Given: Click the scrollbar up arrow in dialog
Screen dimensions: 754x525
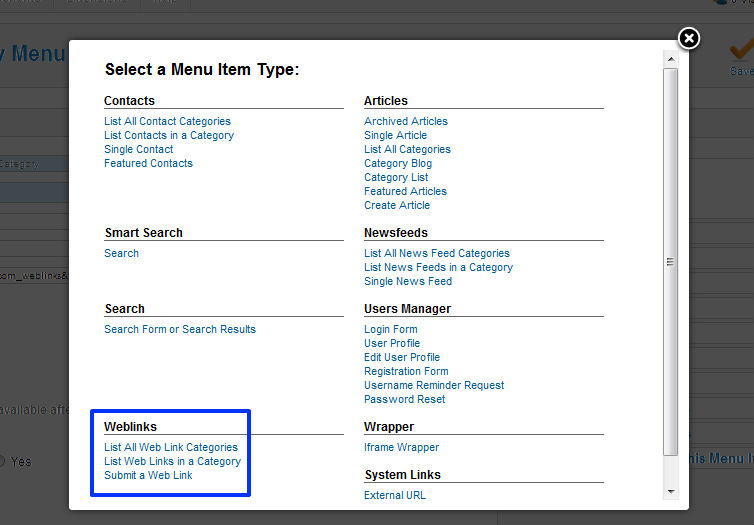Looking at the screenshot, I should (671, 59).
